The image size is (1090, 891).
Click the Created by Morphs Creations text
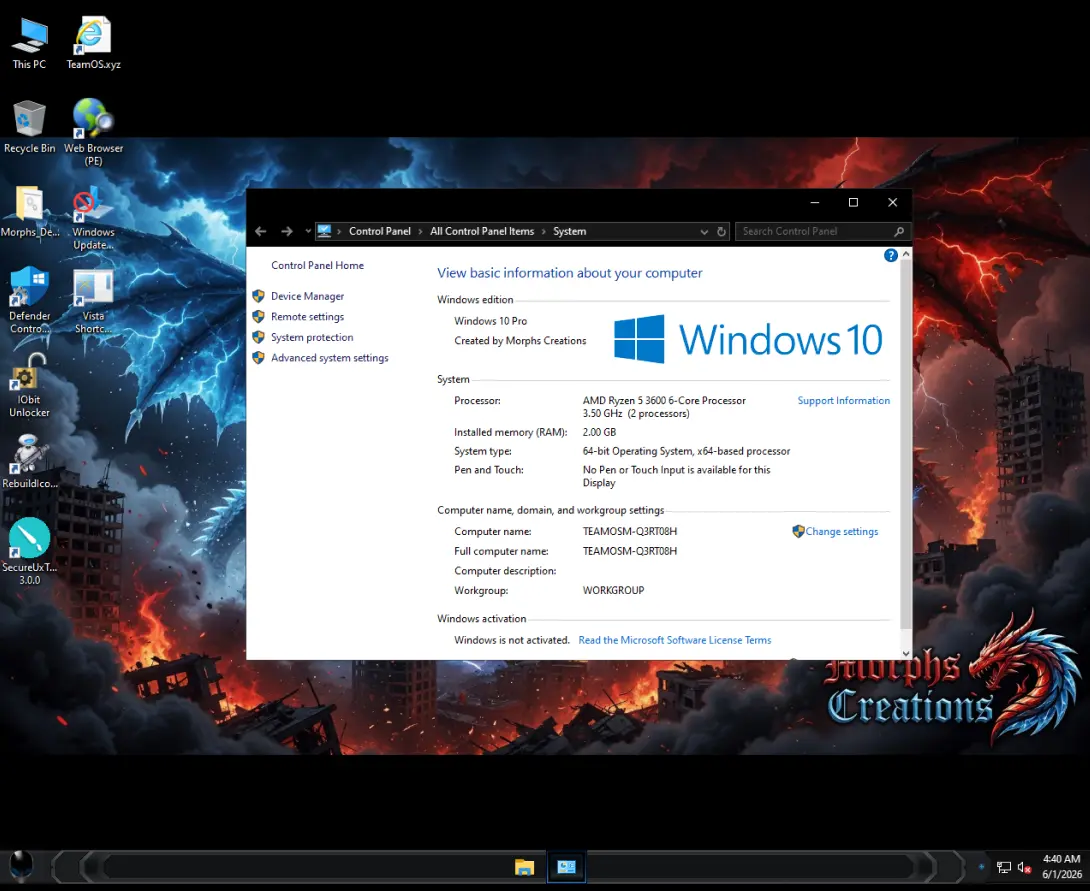coord(520,341)
